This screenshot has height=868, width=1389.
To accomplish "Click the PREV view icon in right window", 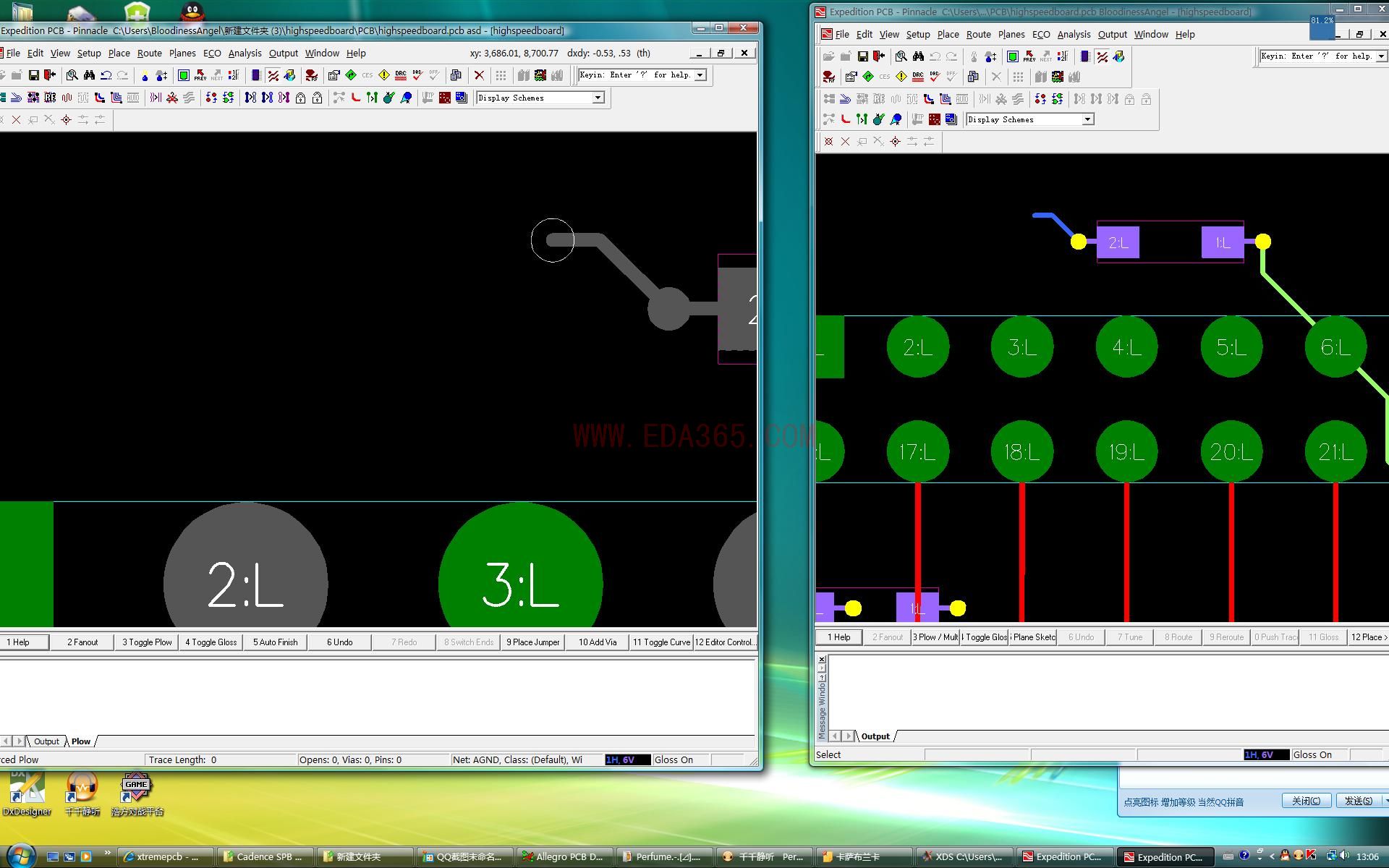I will coord(1029,56).
